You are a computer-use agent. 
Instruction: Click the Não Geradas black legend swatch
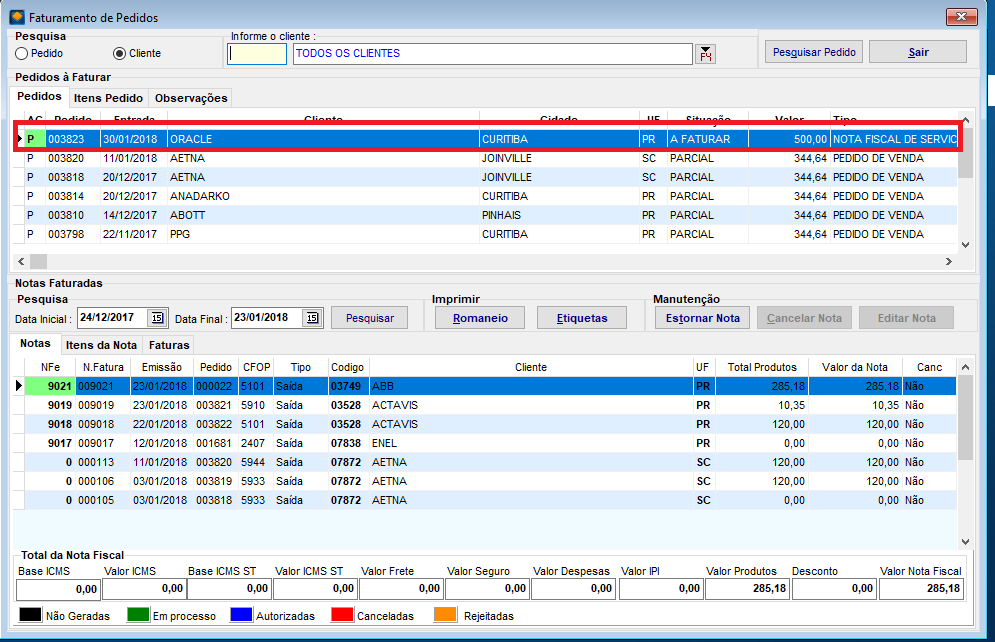coord(30,615)
